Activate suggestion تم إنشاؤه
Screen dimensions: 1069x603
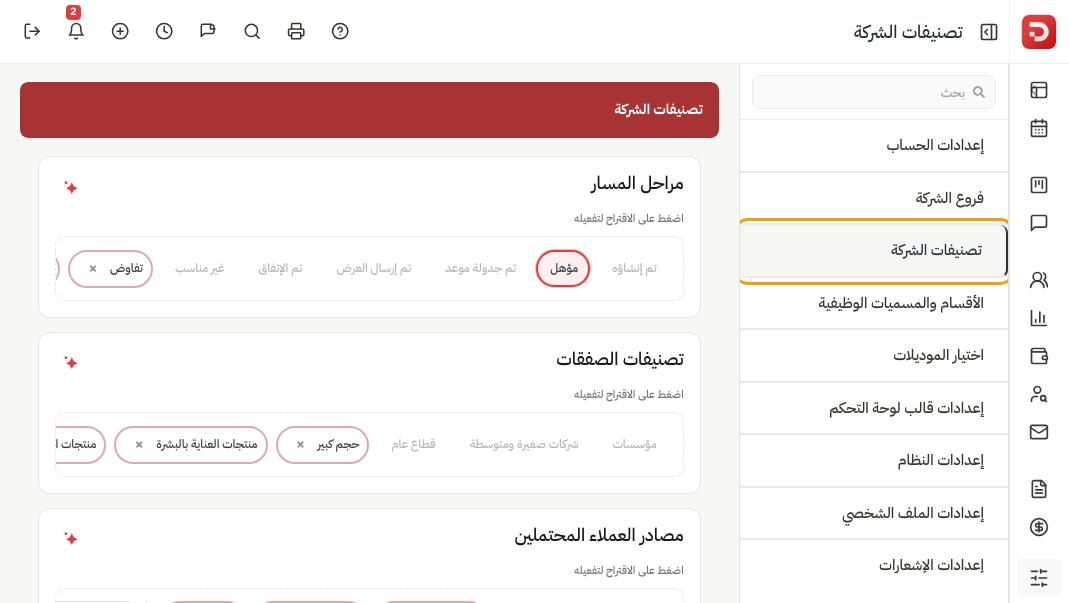point(634,269)
